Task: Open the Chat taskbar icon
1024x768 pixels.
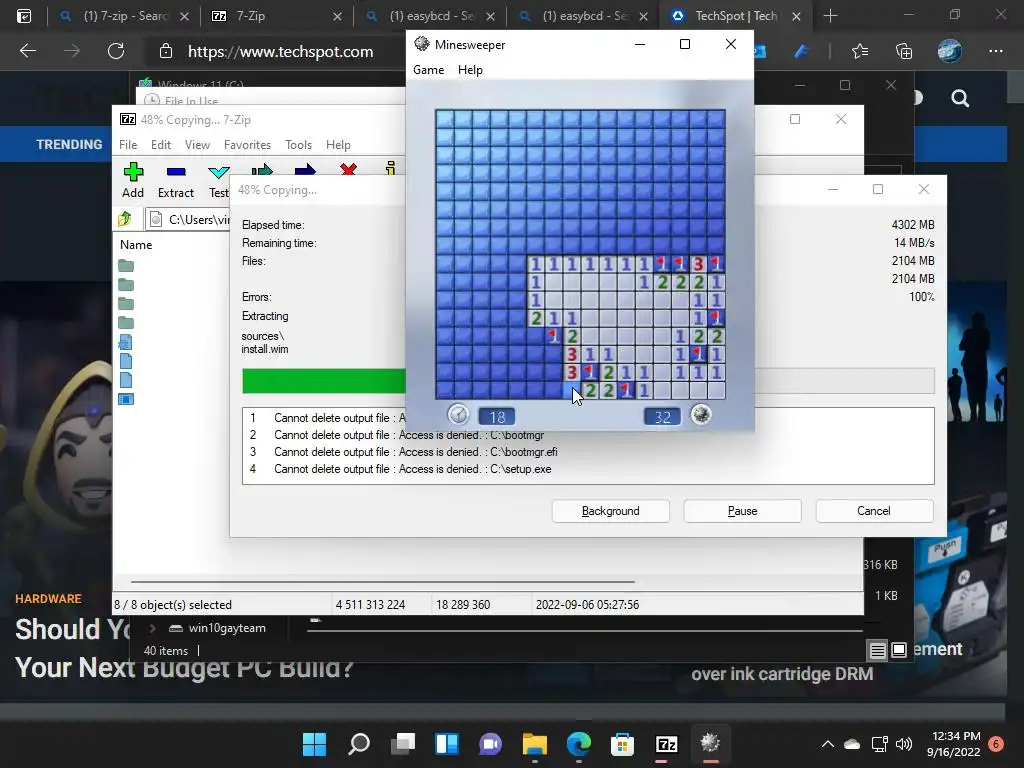Action: pos(490,743)
